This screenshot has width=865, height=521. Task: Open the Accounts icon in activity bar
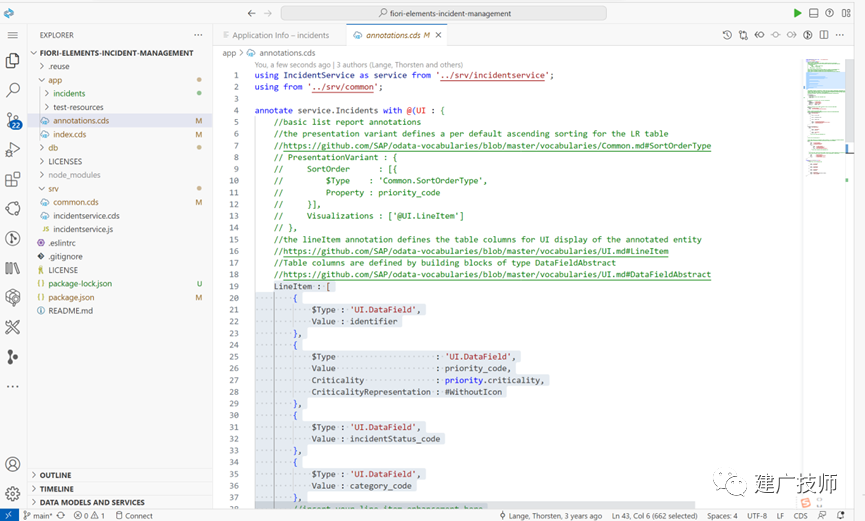pyautogui.click(x=13, y=464)
